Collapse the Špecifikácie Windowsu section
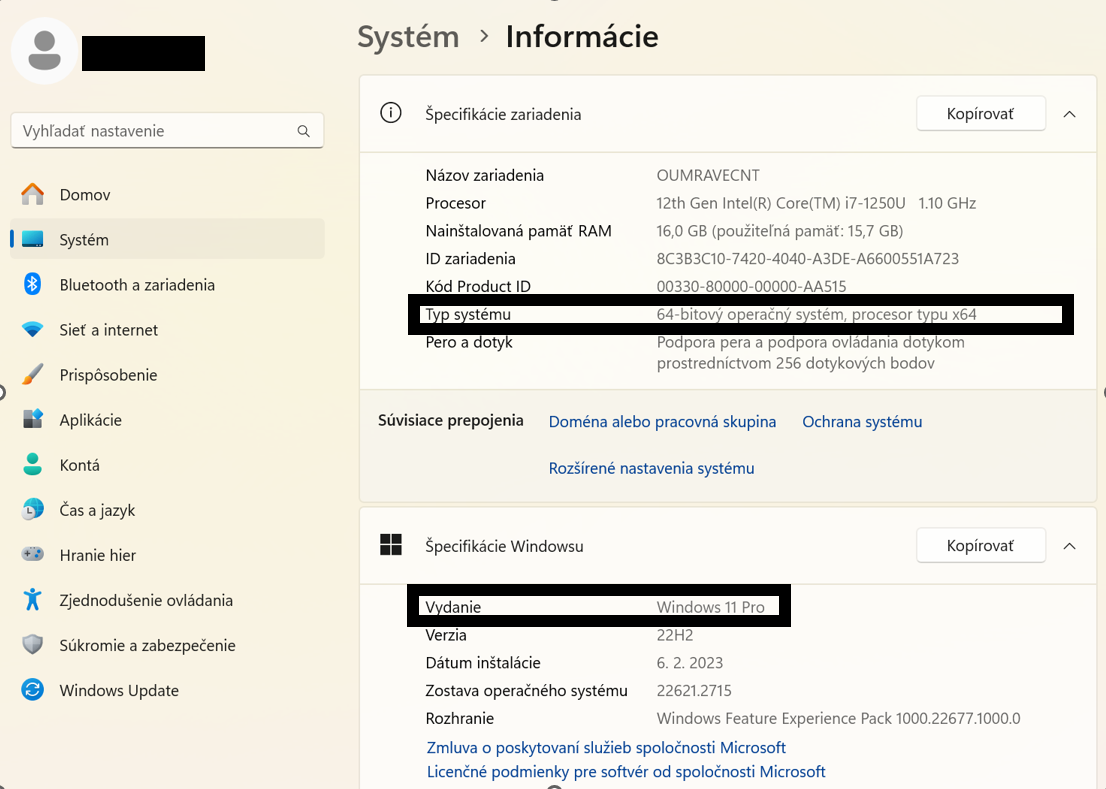This screenshot has height=789, width=1106. tap(1069, 546)
